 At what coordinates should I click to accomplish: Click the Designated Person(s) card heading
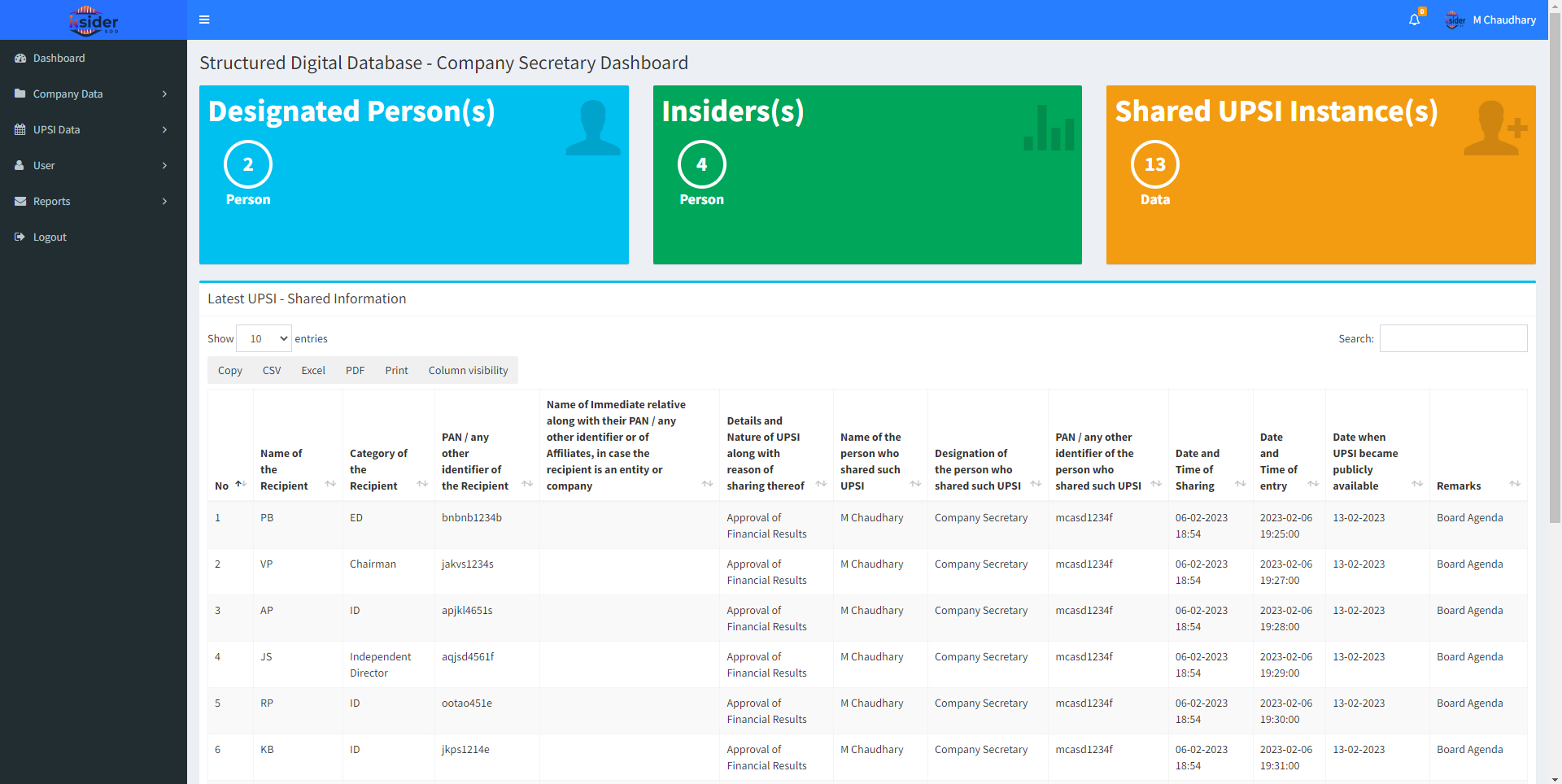coord(351,111)
